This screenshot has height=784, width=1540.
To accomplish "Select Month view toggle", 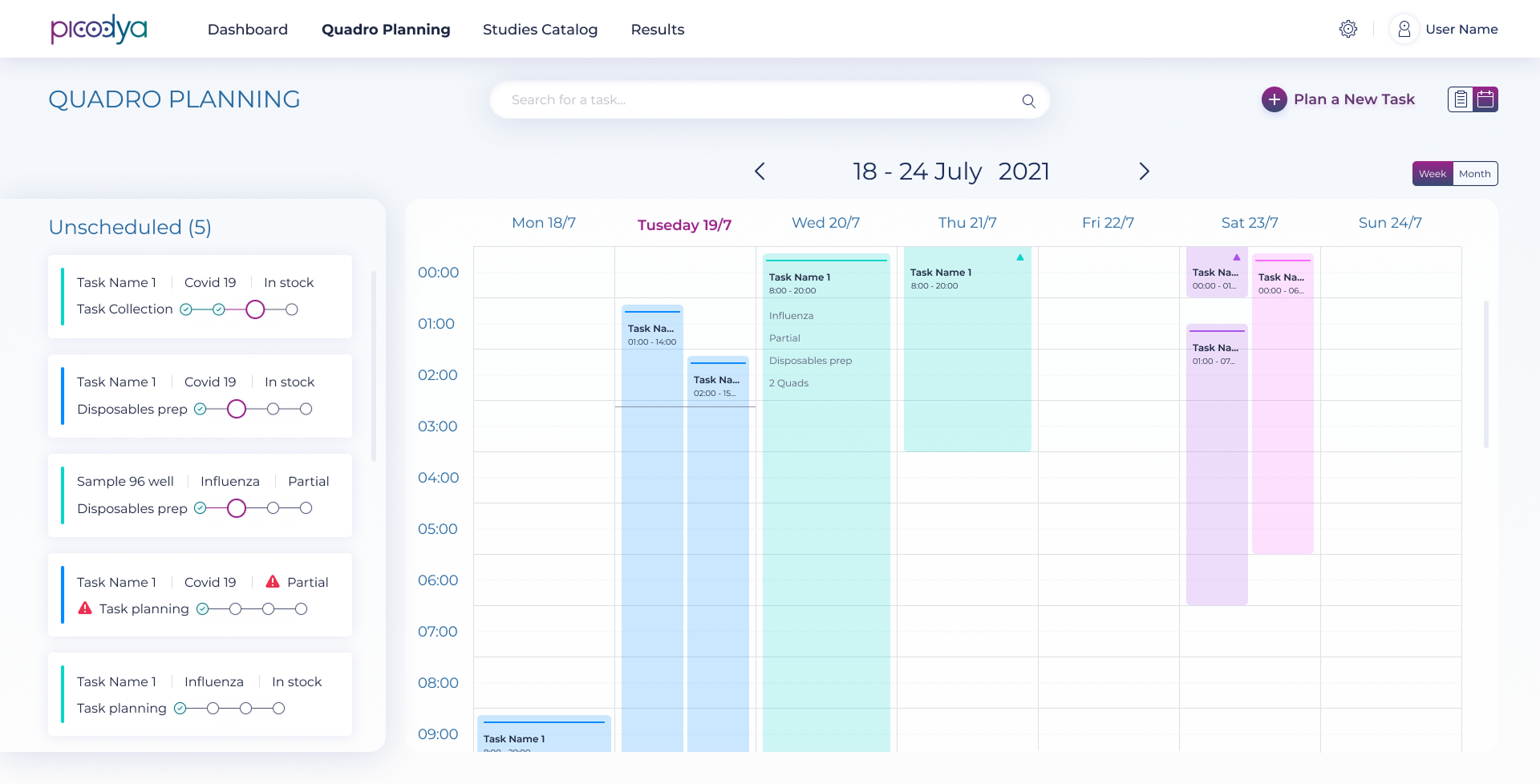I will (1474, 174).
